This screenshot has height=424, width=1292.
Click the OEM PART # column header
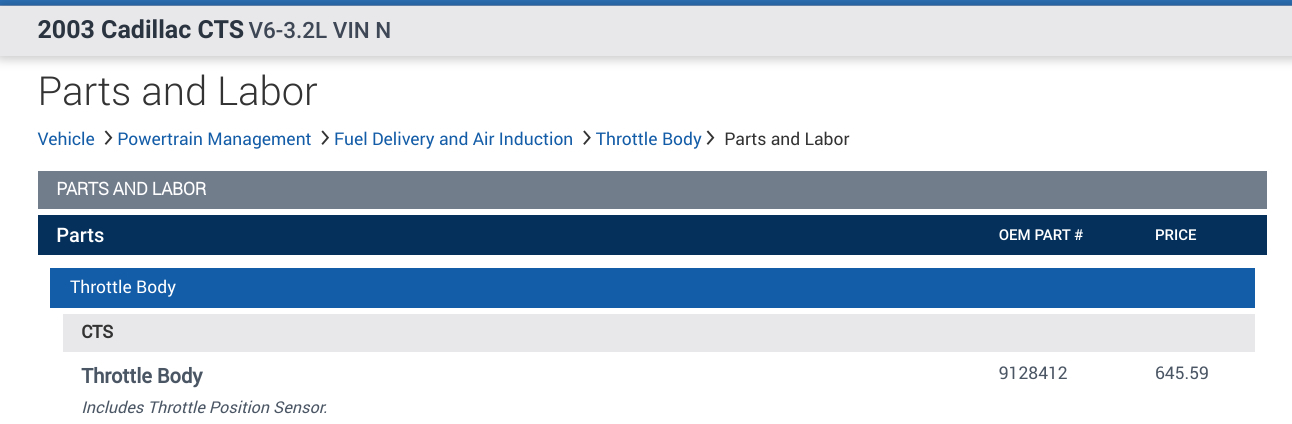(1041, 235)
